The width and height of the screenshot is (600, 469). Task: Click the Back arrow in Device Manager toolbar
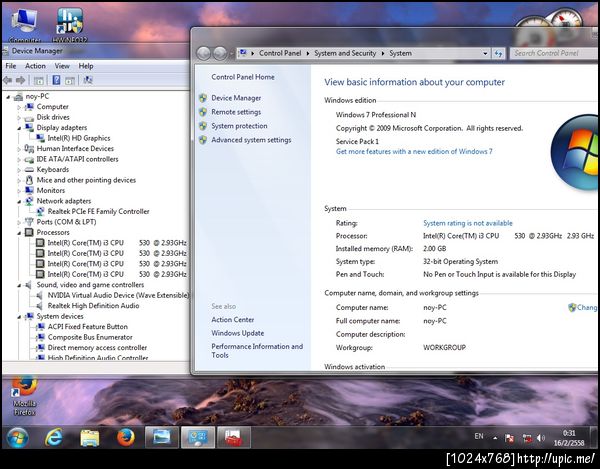(8, 80)
